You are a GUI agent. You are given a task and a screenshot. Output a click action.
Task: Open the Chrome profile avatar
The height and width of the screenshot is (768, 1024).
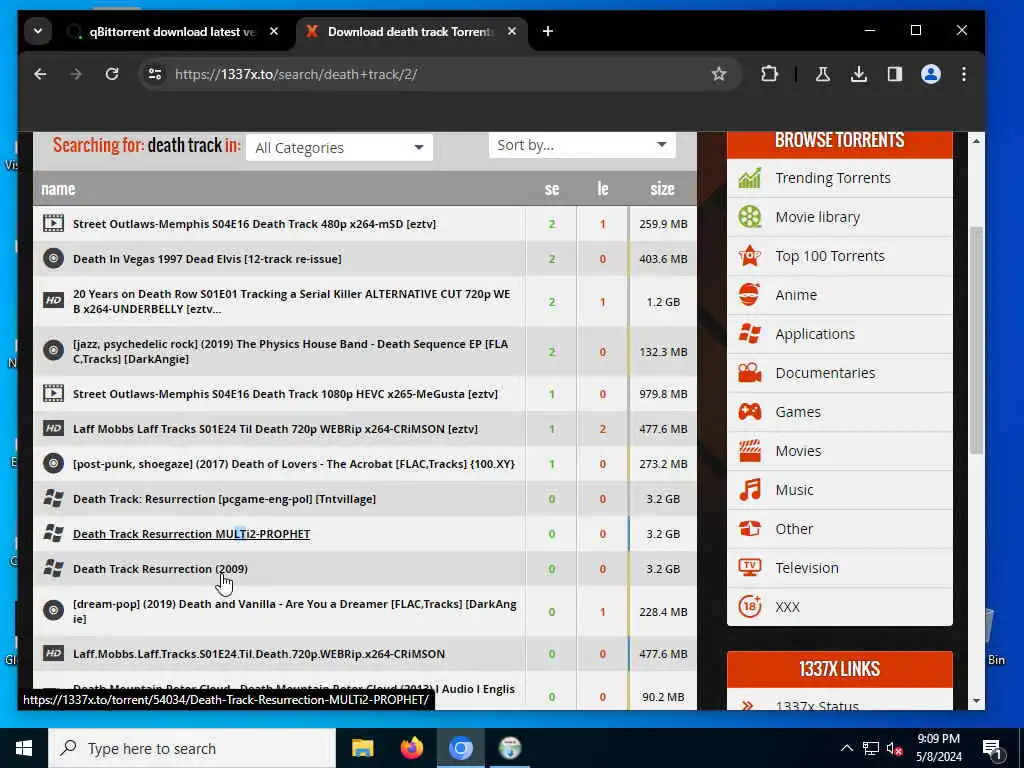point(931,74)
